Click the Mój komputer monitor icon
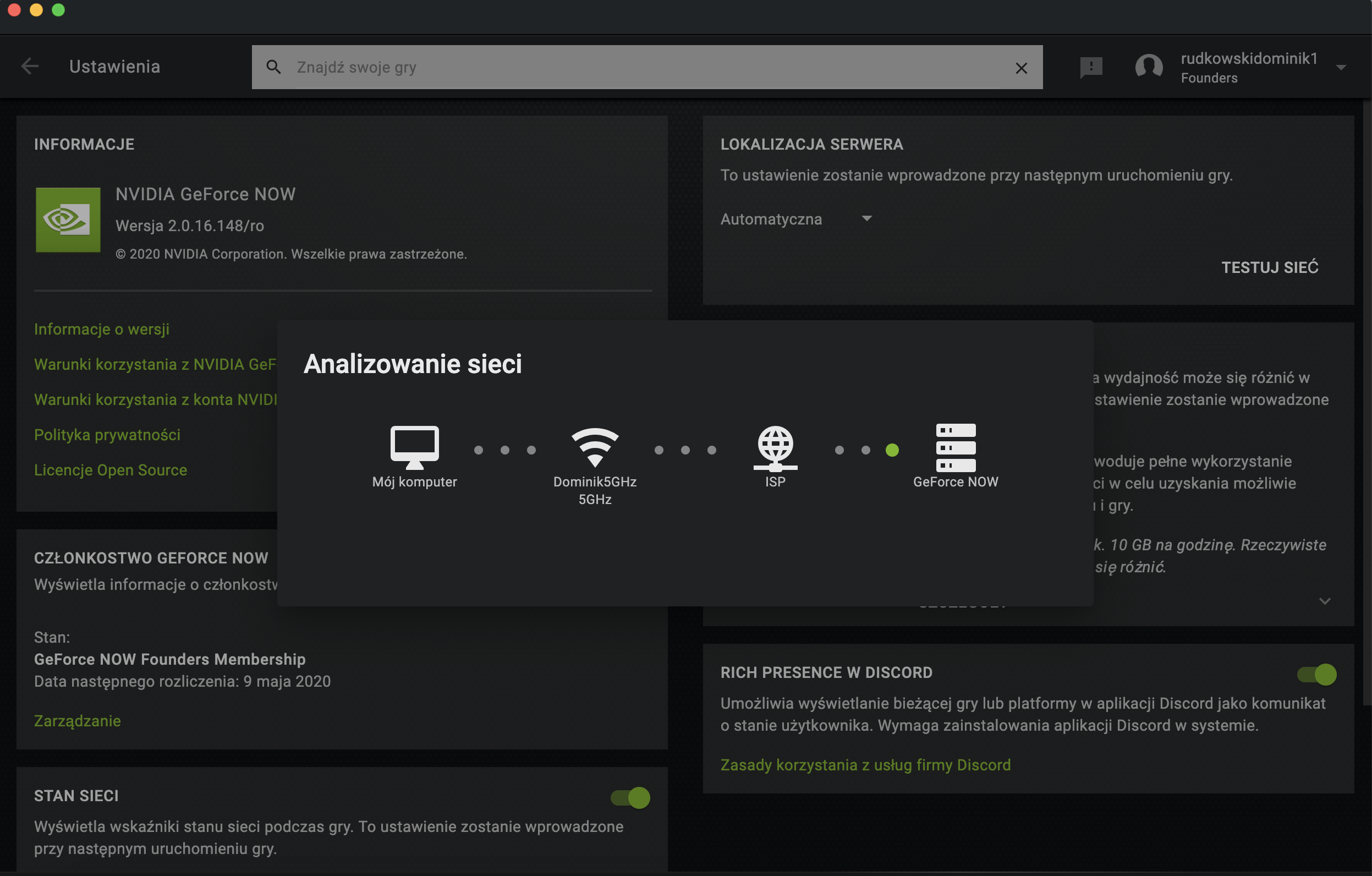 click(x=414, y=446)
